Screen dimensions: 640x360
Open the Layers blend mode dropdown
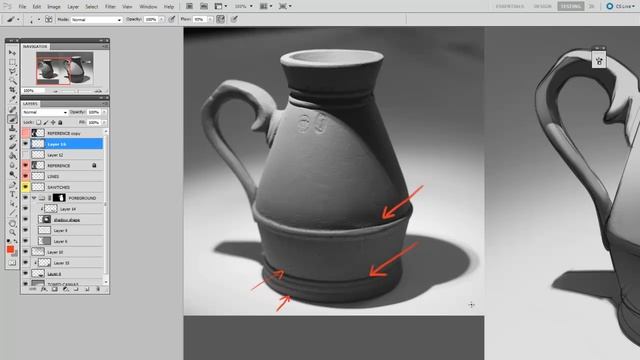click(45, 112)
